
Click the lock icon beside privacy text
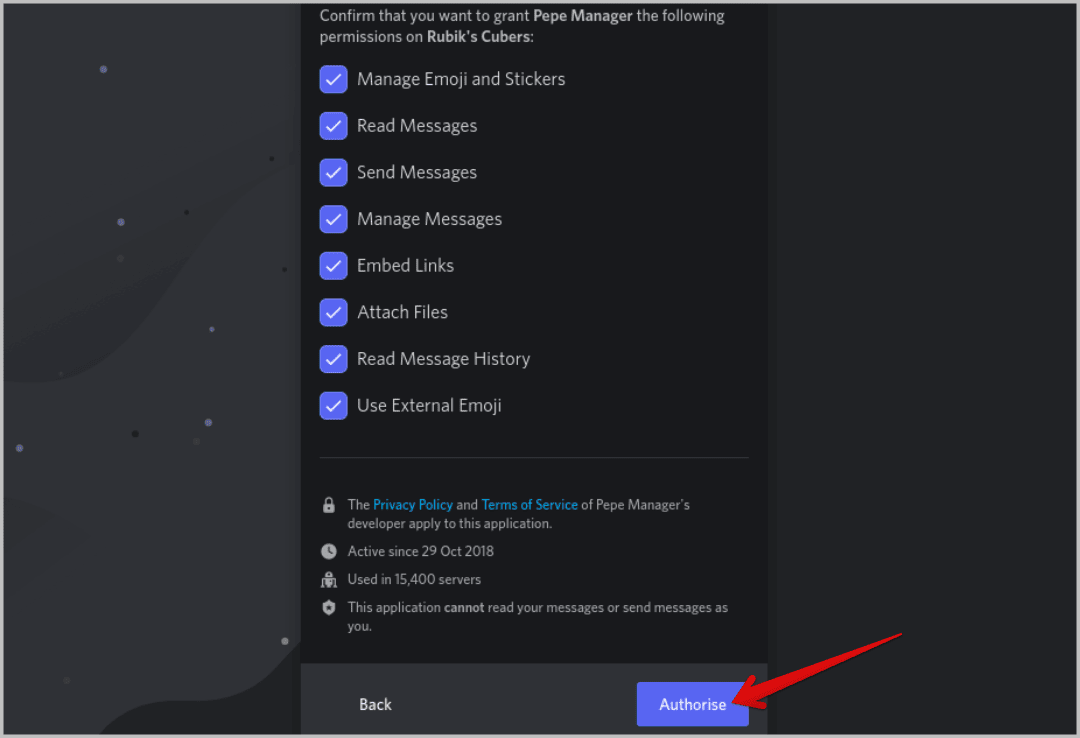click(x=329, y=505)
